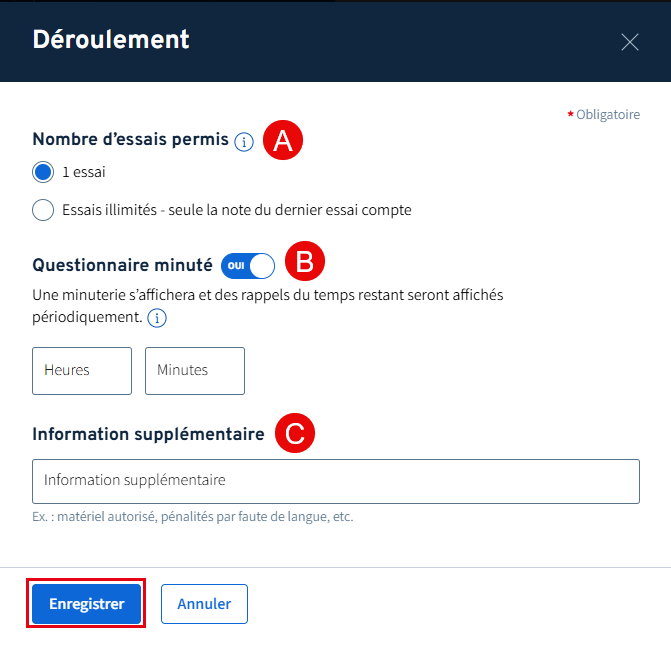Click the Obligatoire required-field note
Image resolution: width=671 pixels, height=646 pixels.
pos(604,115)
